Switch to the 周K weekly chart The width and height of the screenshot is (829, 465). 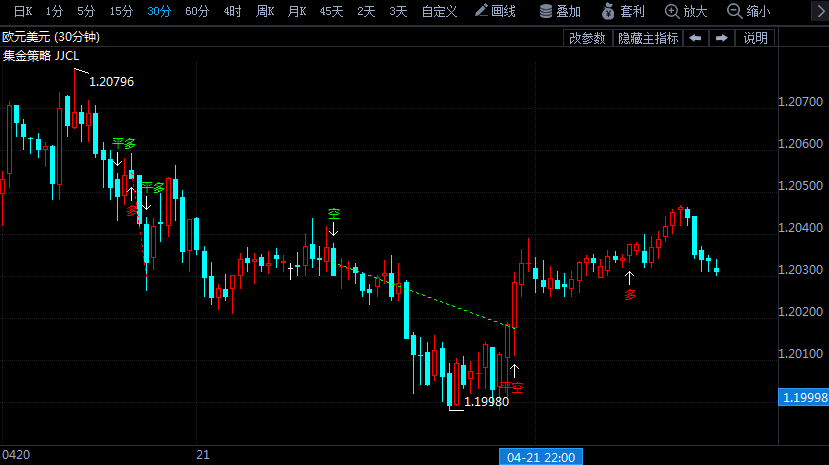pos(265,11)
